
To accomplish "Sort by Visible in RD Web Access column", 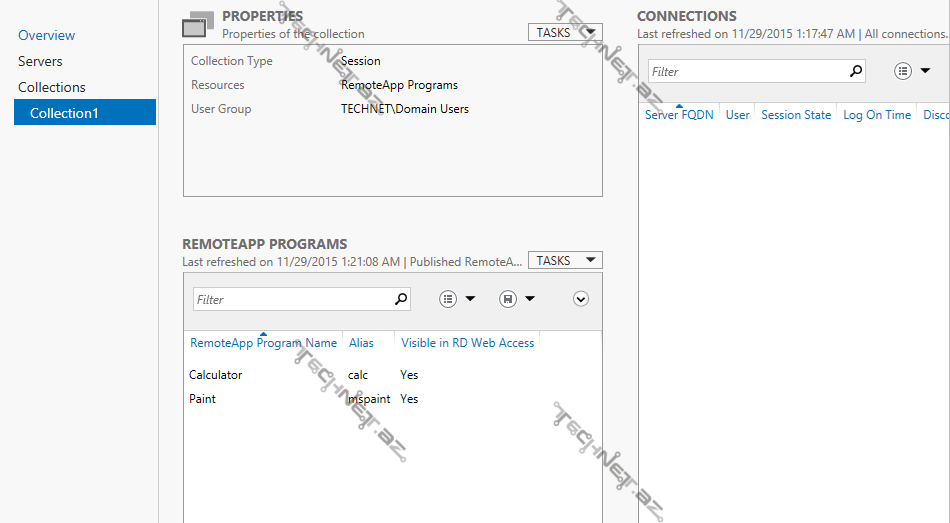I will (467, 343).
